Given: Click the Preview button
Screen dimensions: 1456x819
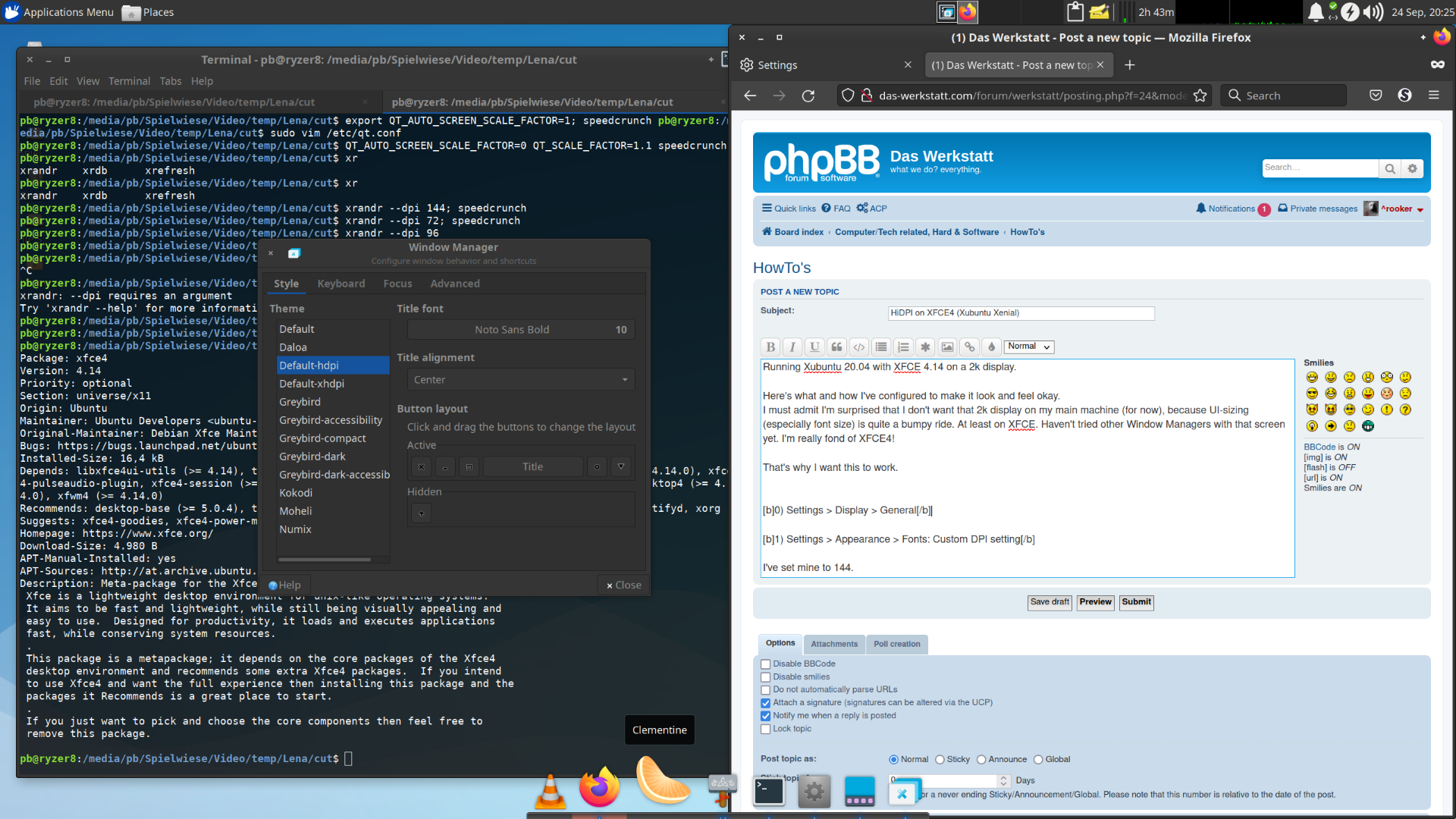Looking at the screenshot, I should point(1095,602).
